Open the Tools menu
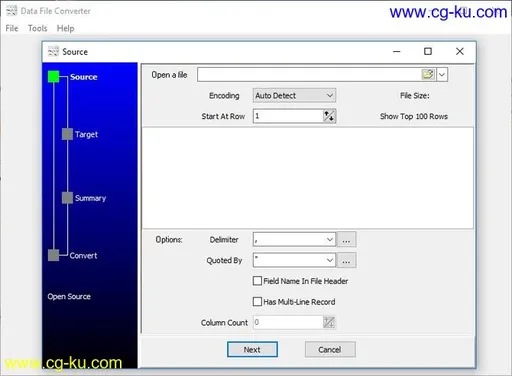This screenshot has height=376, width=512. 37,28
